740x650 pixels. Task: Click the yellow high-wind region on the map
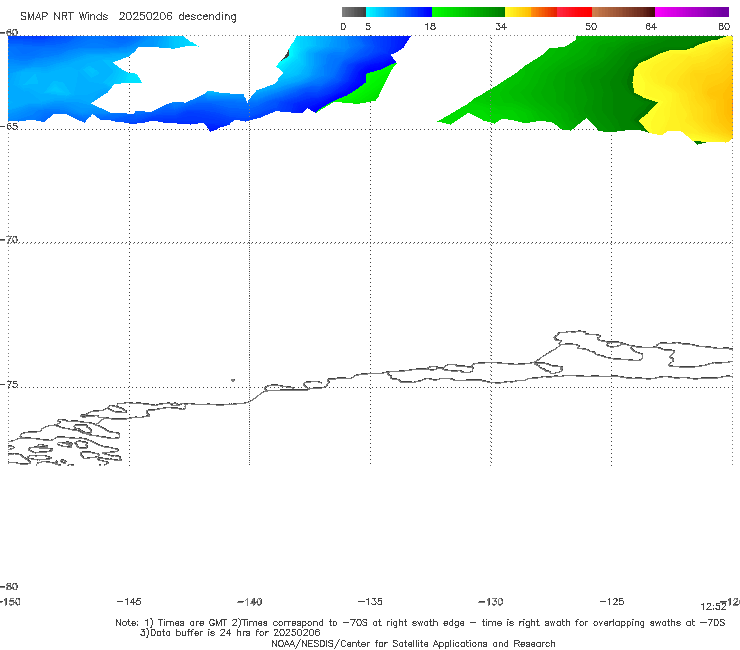689,90
